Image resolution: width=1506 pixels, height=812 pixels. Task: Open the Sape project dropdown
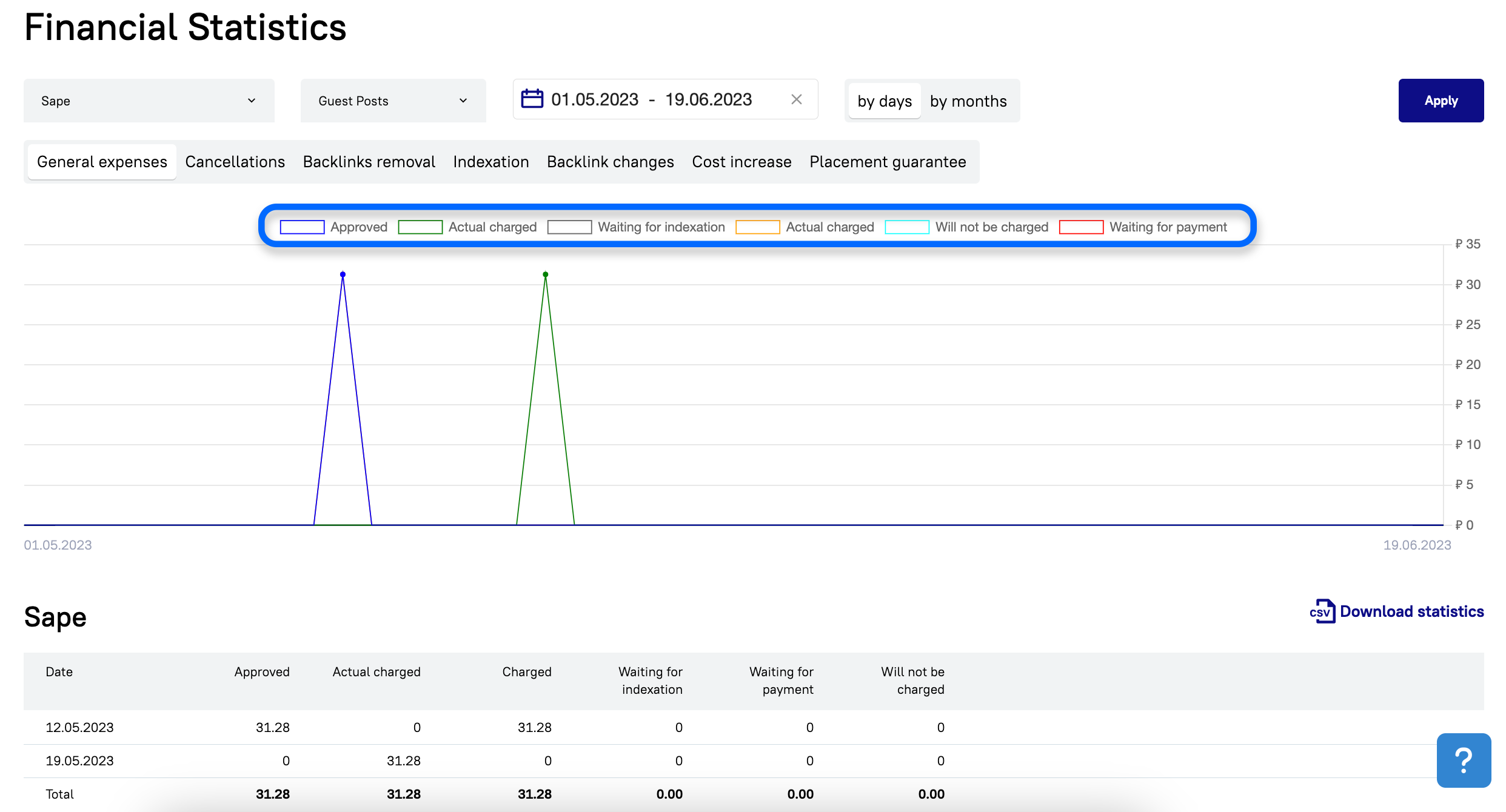point(149,101)
